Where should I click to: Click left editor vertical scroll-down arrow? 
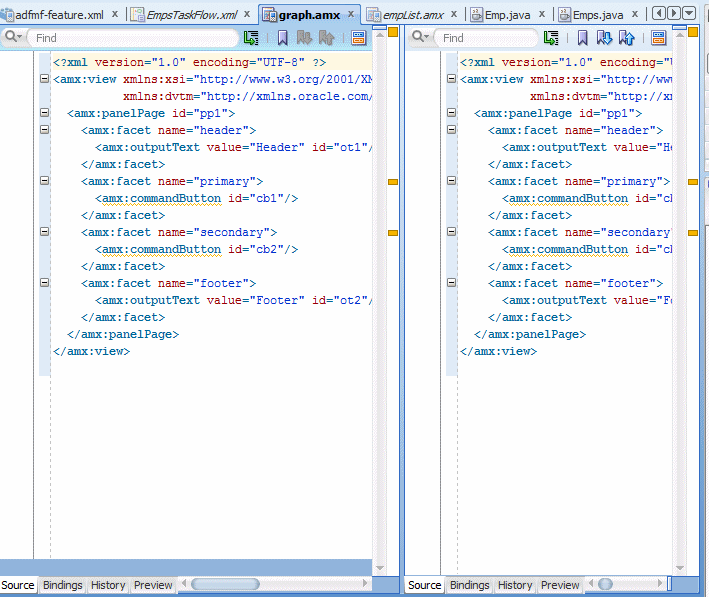click(x=380, y=568)
